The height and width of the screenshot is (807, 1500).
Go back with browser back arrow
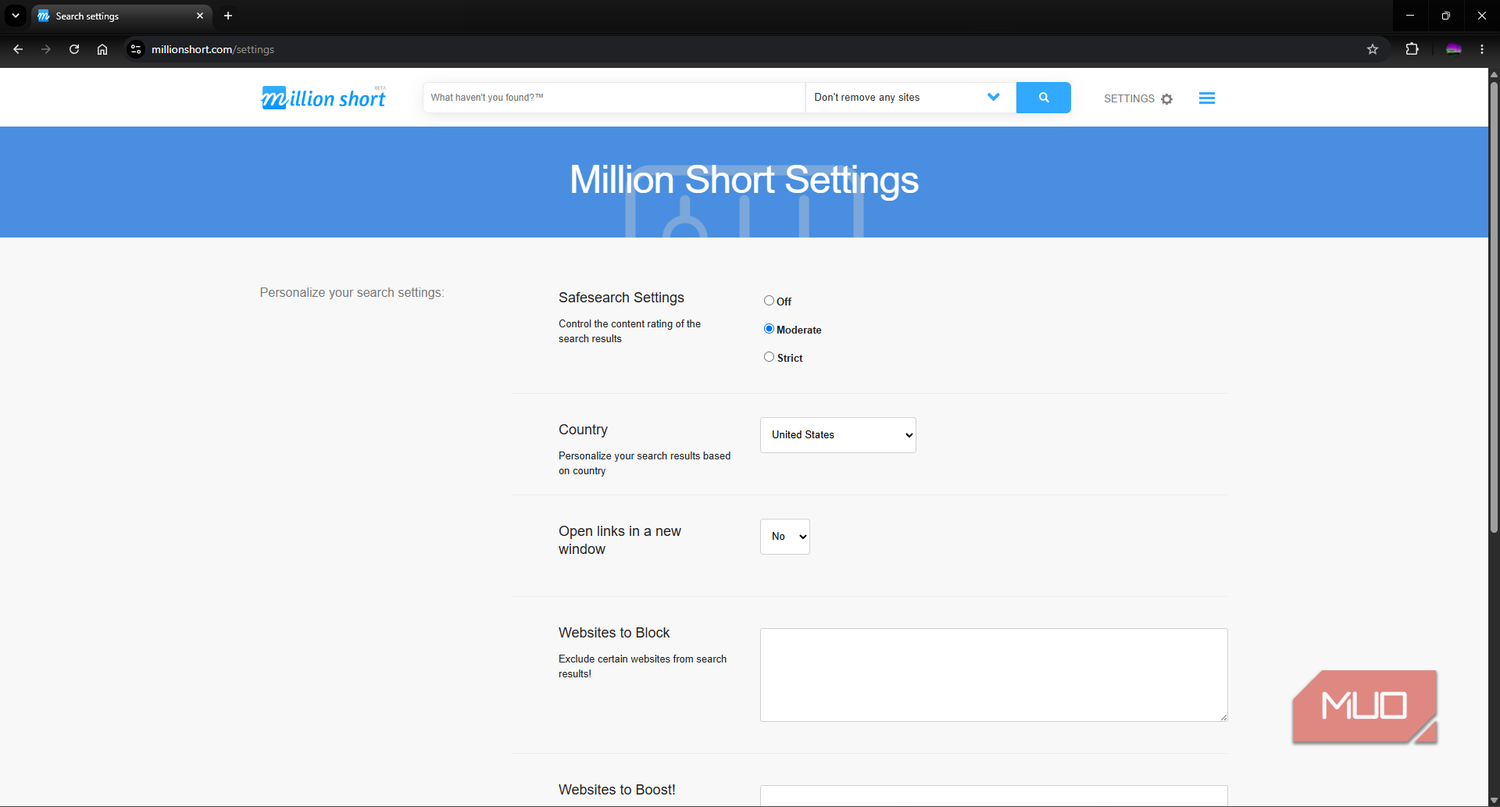(x=17, y=49)
